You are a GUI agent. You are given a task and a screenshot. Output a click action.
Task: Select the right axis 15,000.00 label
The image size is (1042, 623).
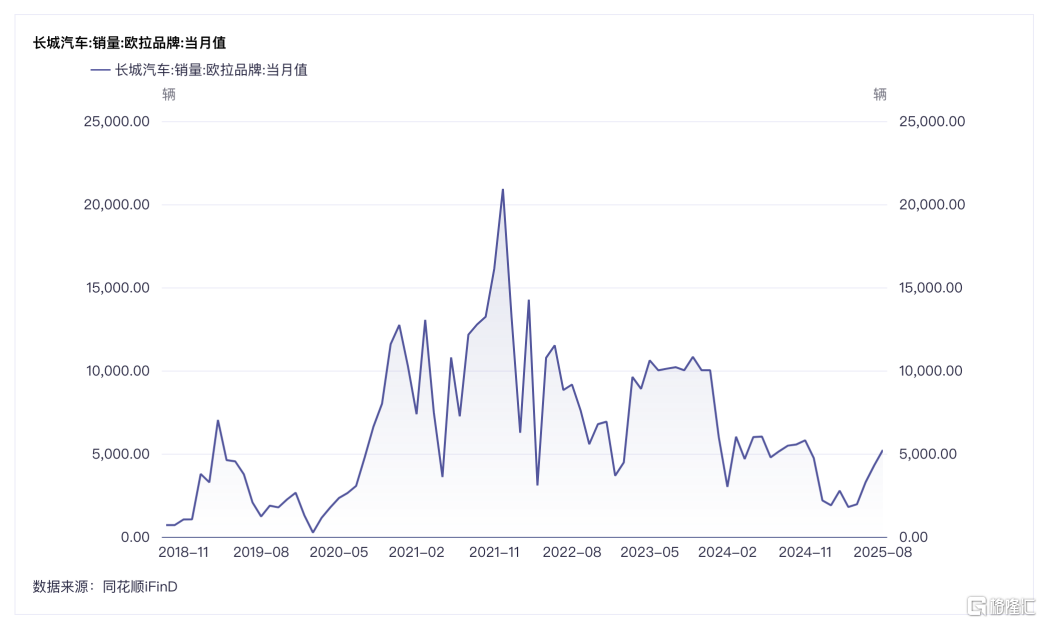pos(930,288)
